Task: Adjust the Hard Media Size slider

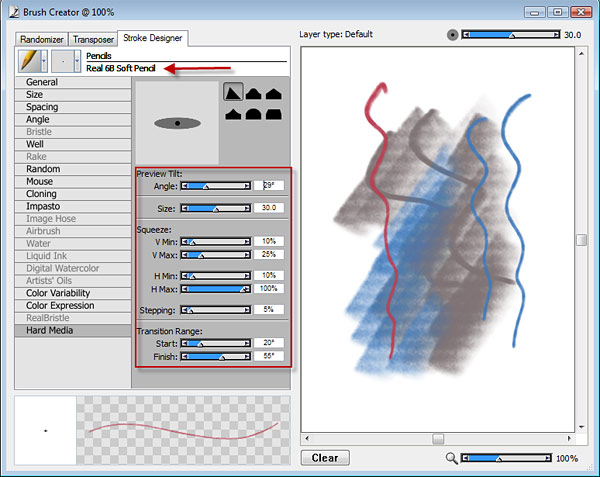Action: click(216, 208)
